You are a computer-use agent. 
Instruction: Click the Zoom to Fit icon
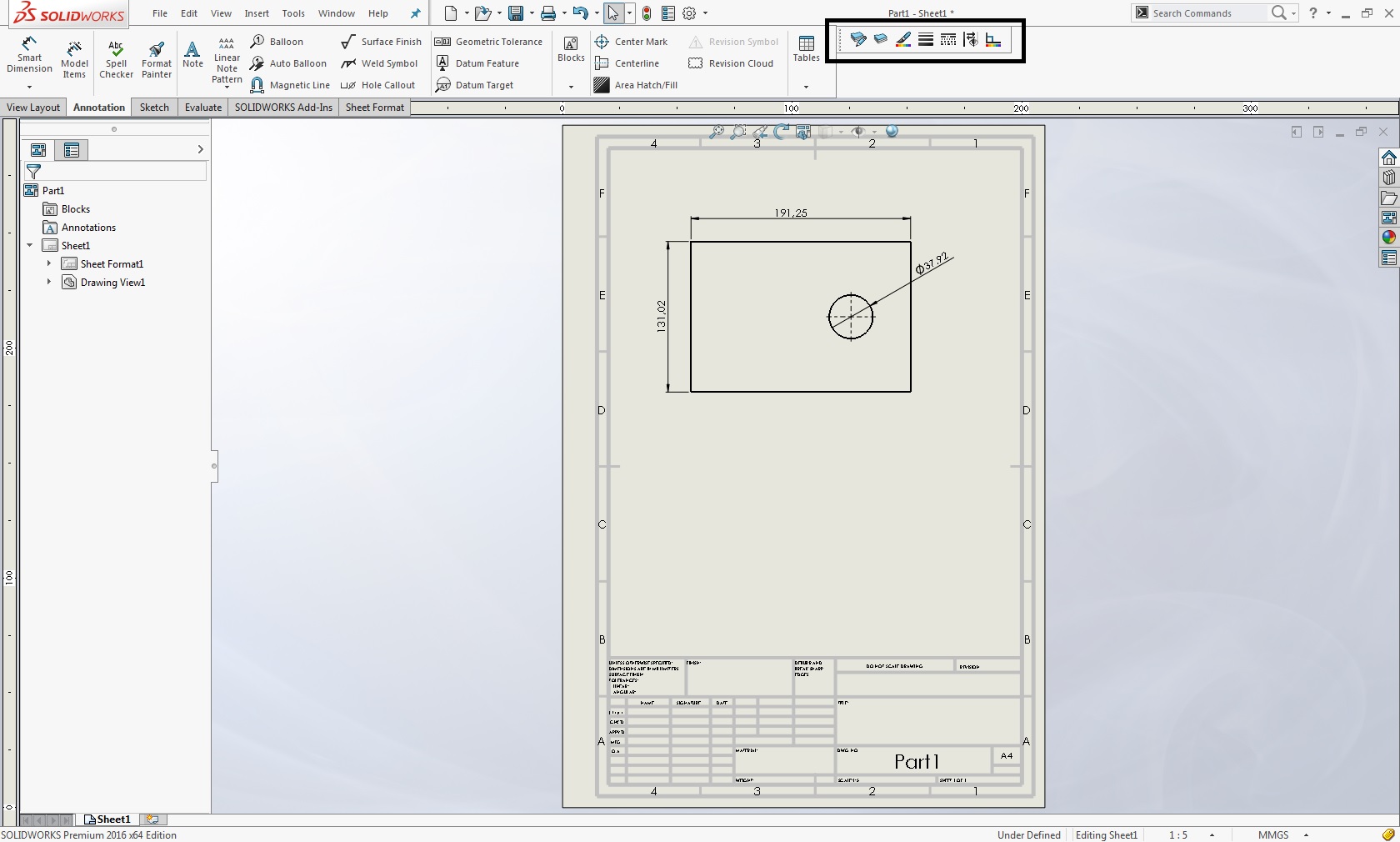pos(716,132)
